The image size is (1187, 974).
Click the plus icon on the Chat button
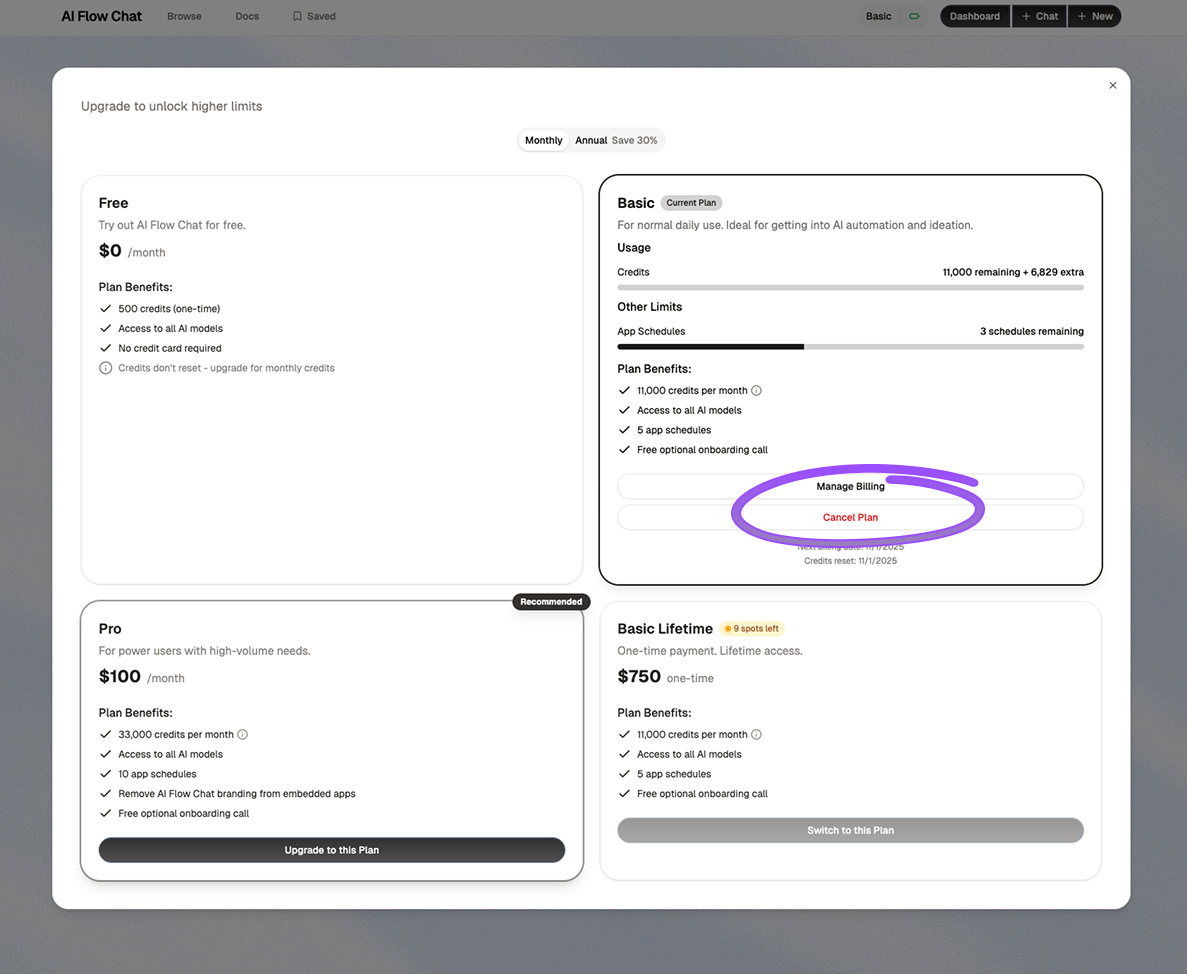[1026, 16]
